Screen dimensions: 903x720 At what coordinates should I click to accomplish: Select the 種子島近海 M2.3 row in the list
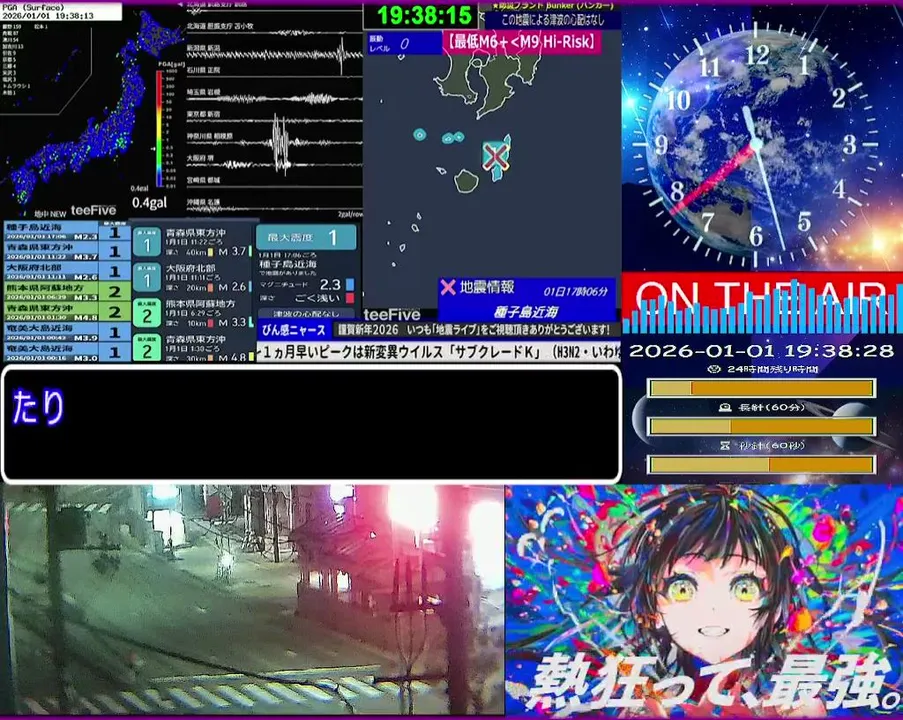[x=67, y=232]
